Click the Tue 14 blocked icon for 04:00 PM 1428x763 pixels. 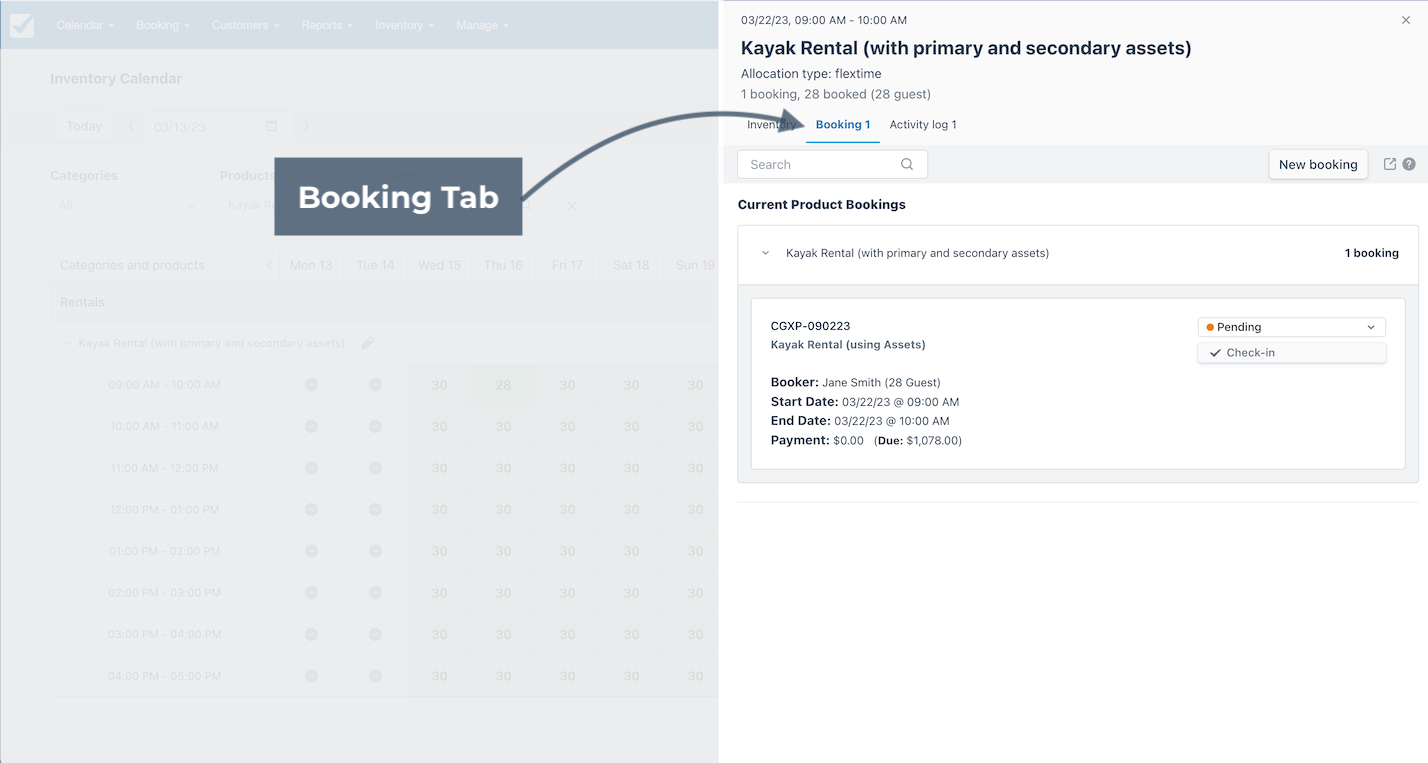coord(375,676)
